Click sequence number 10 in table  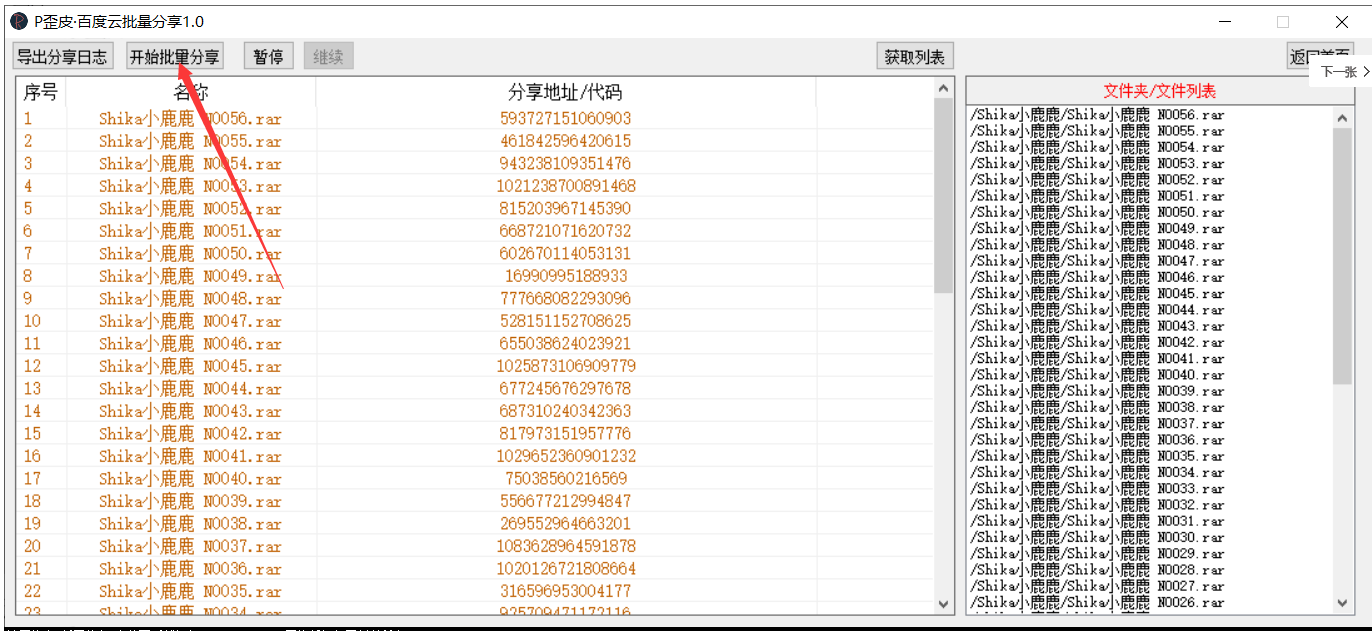33,321
